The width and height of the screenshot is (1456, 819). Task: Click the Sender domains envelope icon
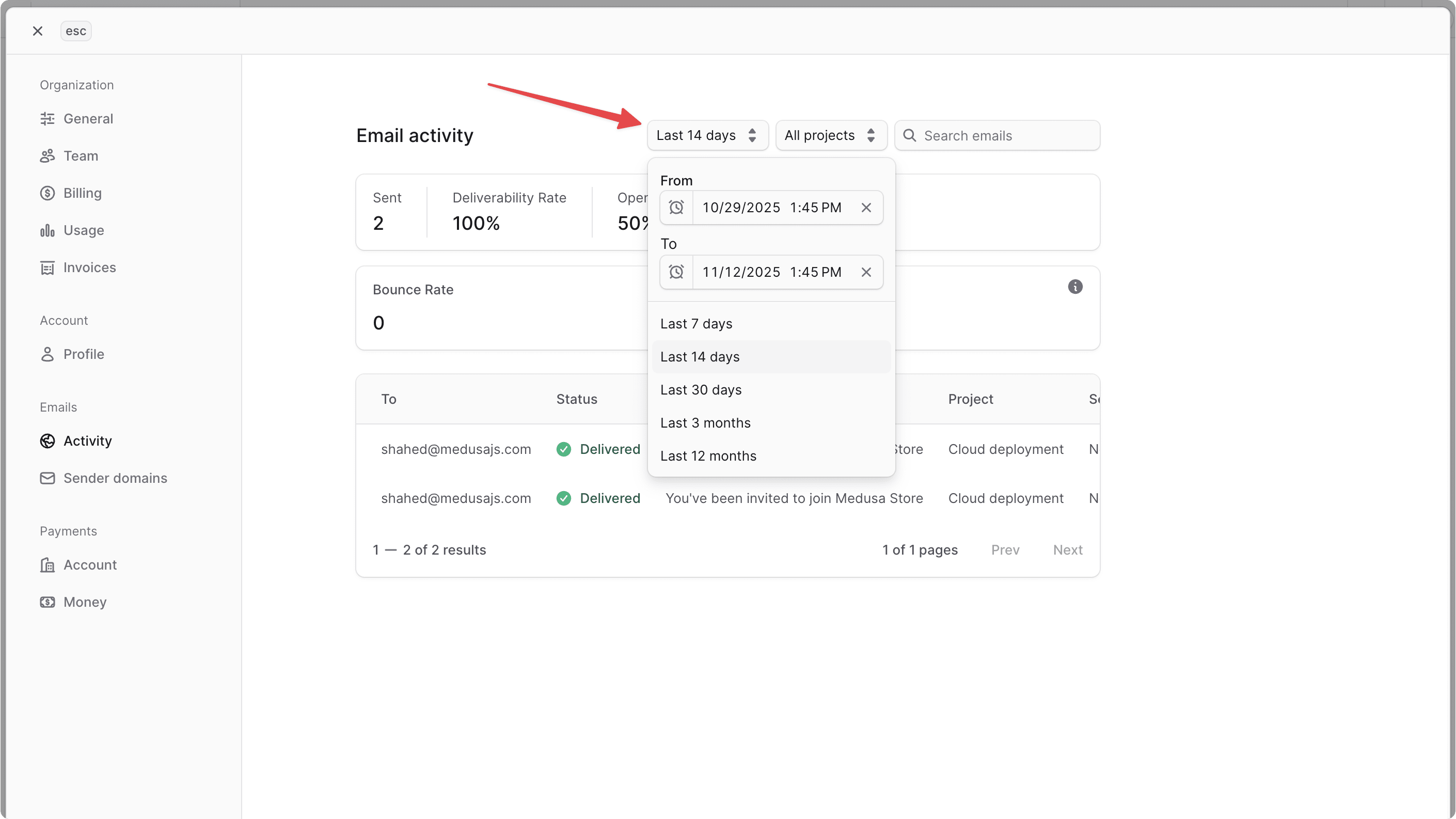[x=48, y=478]
